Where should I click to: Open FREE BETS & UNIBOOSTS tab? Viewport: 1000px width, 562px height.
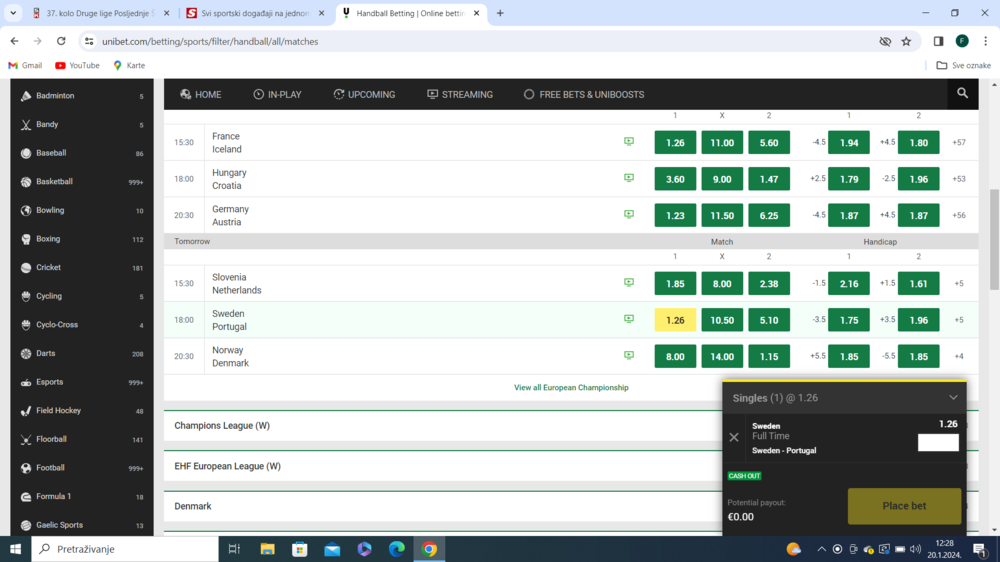coord(583,94)
